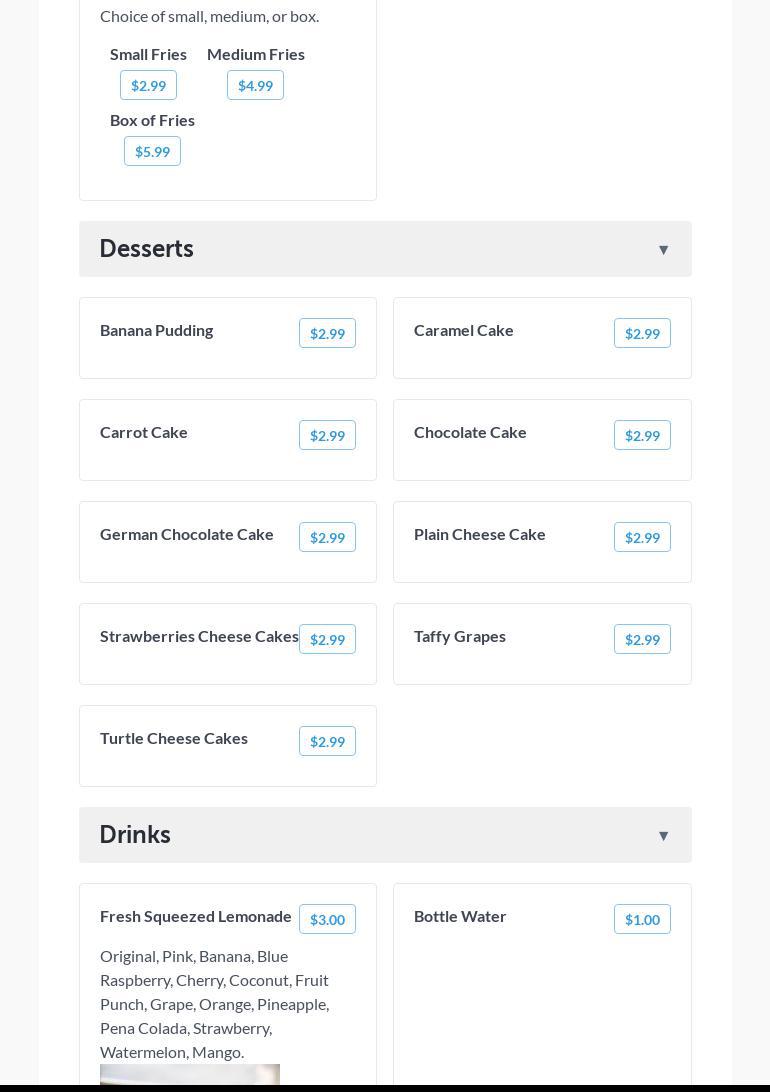The image size is (770, 1092).
Task: Open the Banana Pudding item title
Action: (157, 331)
